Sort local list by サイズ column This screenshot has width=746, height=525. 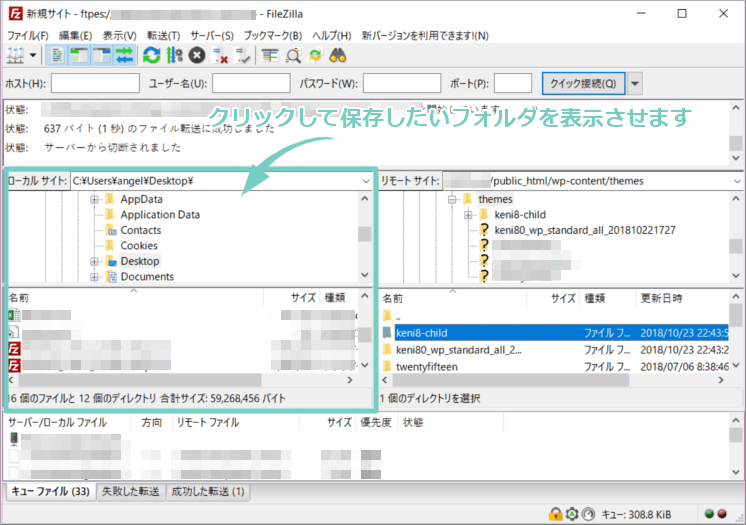pyautogui.click(x=291, y=298)
